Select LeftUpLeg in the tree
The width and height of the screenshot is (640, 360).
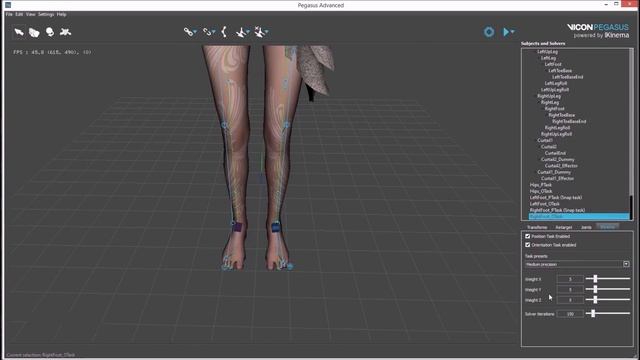(547, 51)
